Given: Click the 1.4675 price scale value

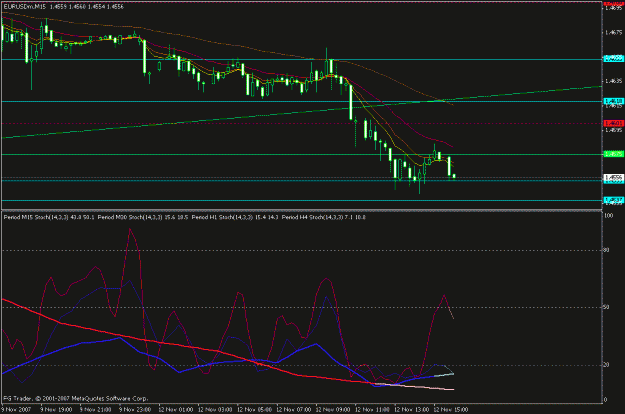Looking at the screenshot, I should 614,32.
